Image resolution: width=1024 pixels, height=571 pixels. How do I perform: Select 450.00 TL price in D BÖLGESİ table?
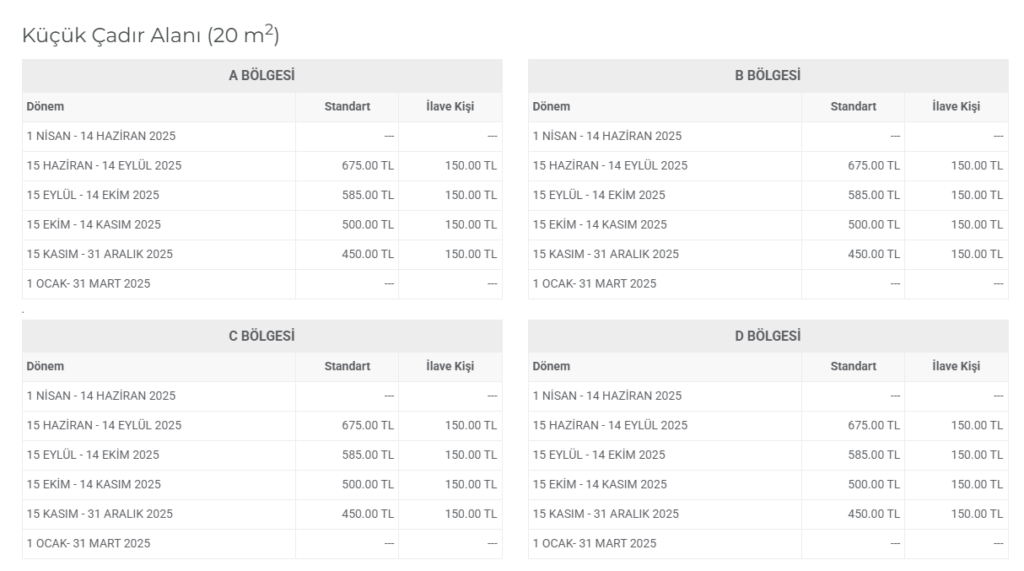(874, 514)
